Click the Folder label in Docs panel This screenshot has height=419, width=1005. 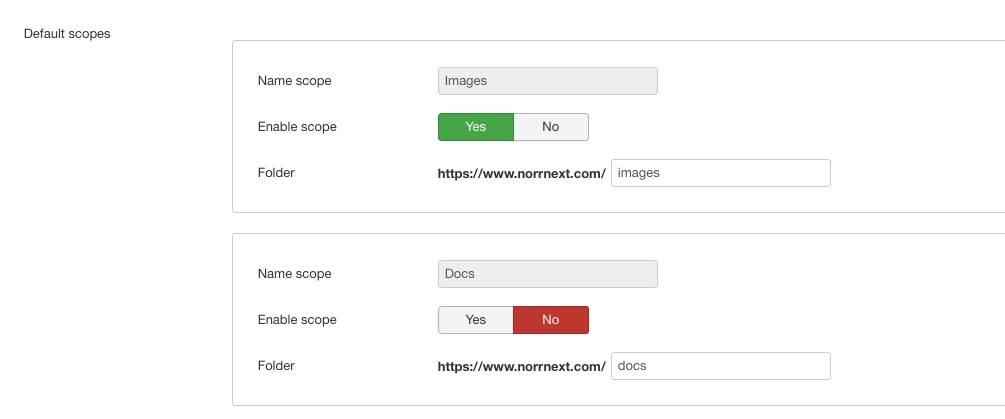276,366
